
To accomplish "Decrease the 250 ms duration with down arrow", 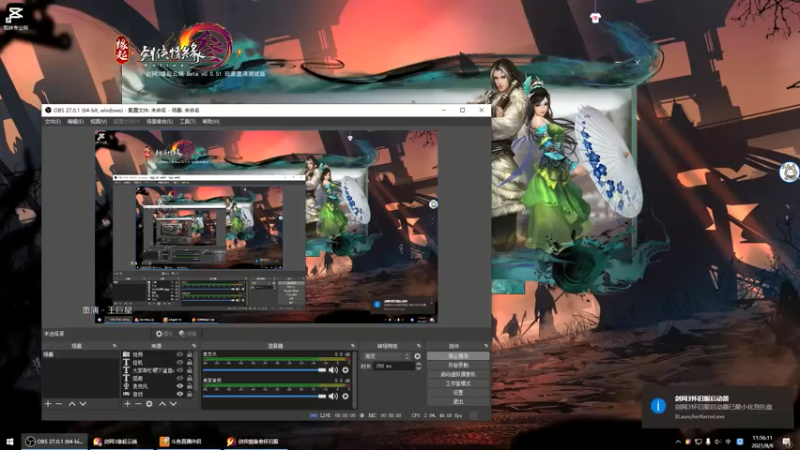I will [x=418, y=368].
